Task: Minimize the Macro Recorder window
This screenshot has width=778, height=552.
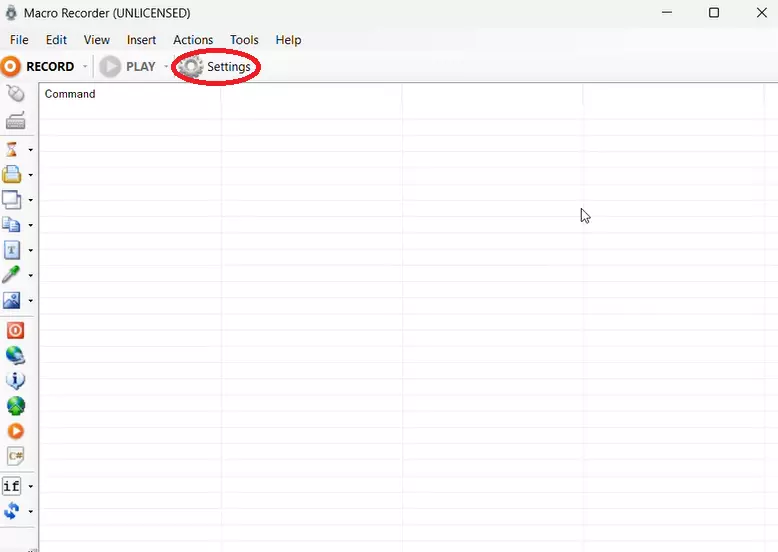Action: tap(667, 12)
